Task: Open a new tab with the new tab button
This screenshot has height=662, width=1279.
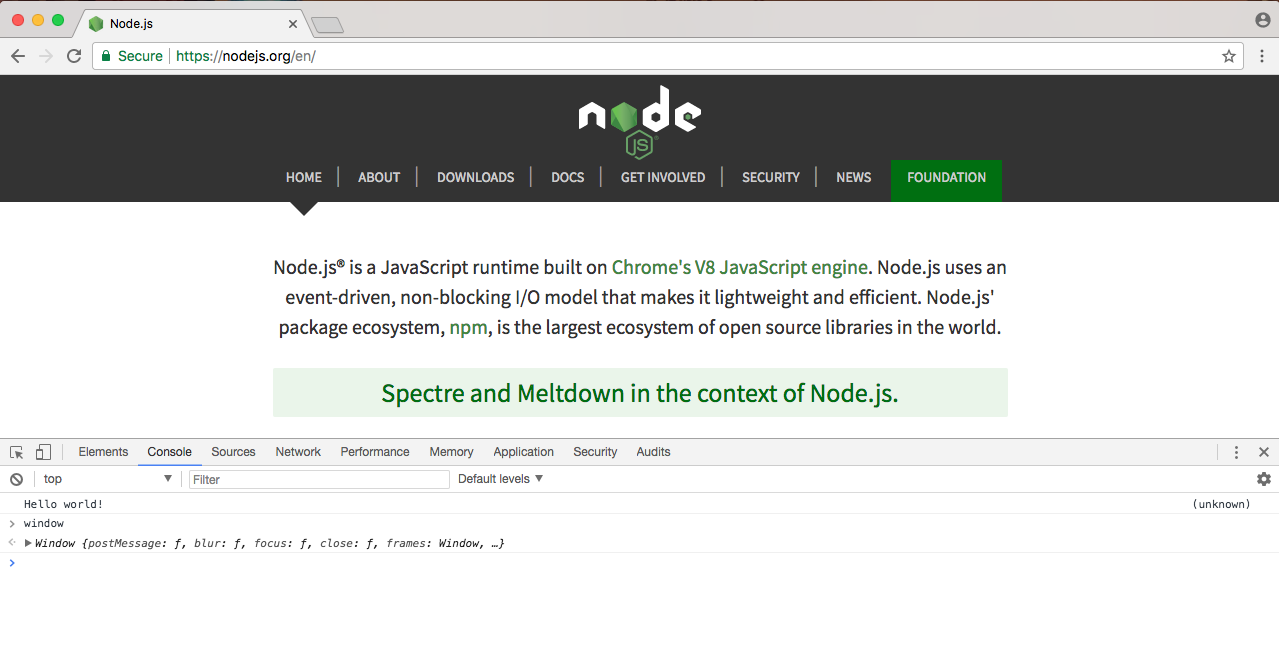Action: click(x=327, y=25)
